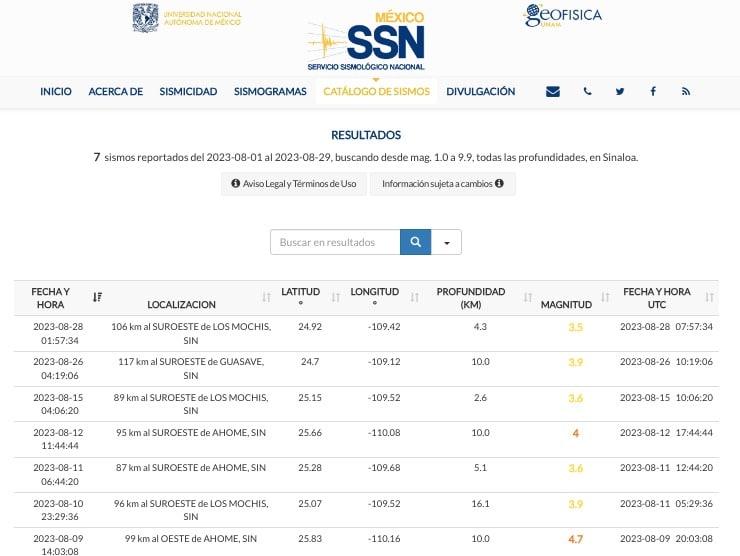Click the phone contact icon
Viewport: 740px width, 556px height.
click(x=587, y=92)
